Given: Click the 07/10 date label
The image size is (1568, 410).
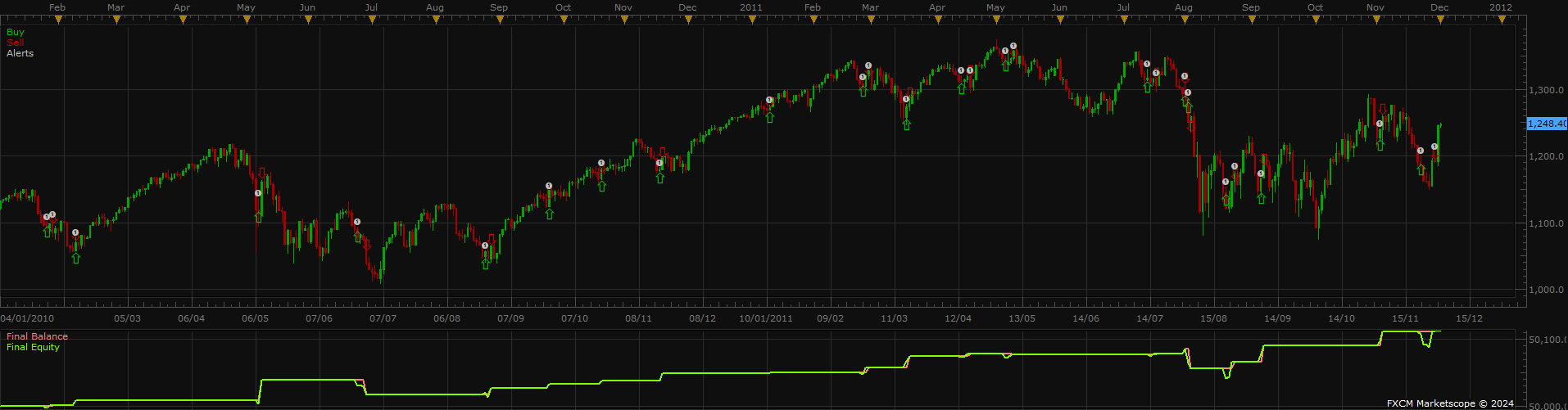Looking at the screenshot, I should [x=574, y=318].
